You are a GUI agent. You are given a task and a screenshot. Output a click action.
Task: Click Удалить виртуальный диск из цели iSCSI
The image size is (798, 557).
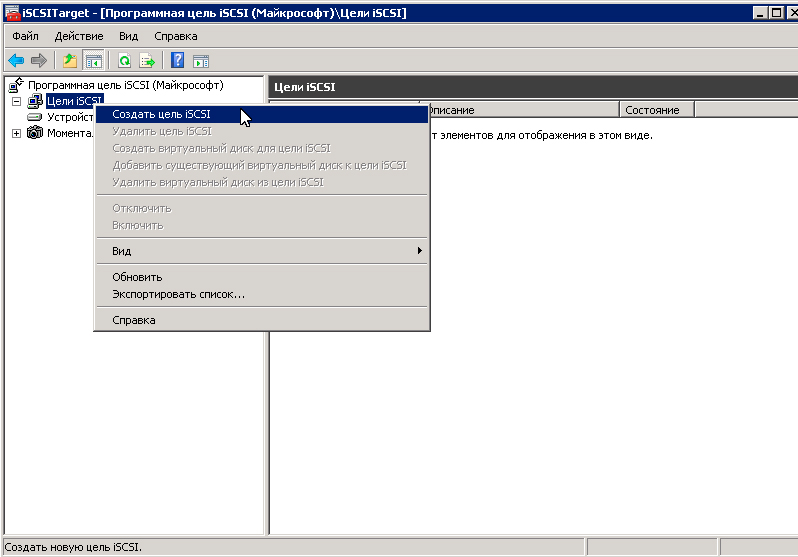click(262, 182)
